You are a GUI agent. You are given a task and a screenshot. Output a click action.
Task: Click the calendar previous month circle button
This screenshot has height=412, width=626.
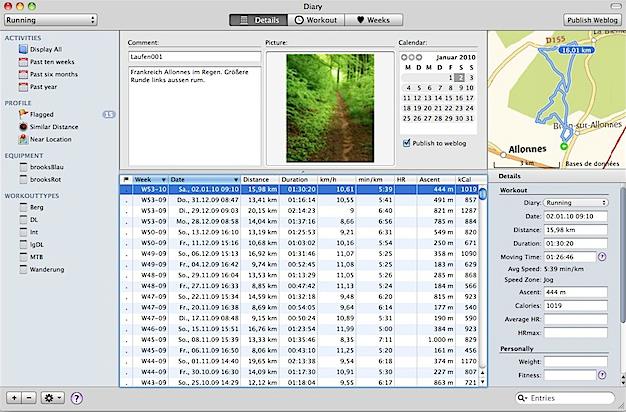[x=404, y=57]
